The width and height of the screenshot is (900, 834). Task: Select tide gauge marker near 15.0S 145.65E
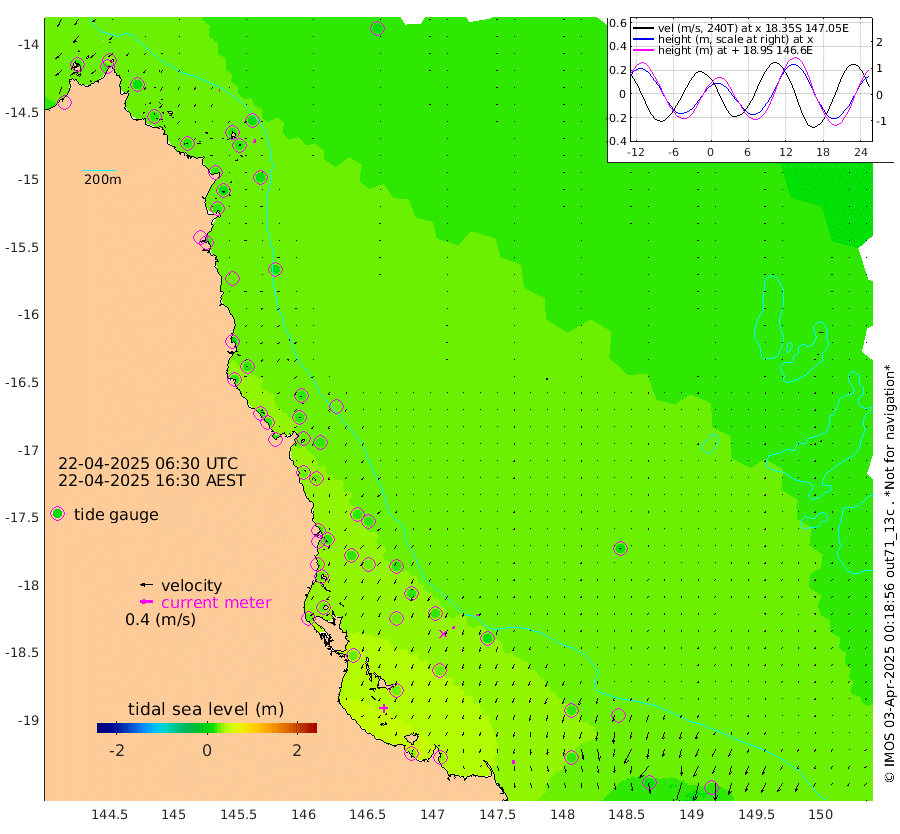[x=261, y=177]
